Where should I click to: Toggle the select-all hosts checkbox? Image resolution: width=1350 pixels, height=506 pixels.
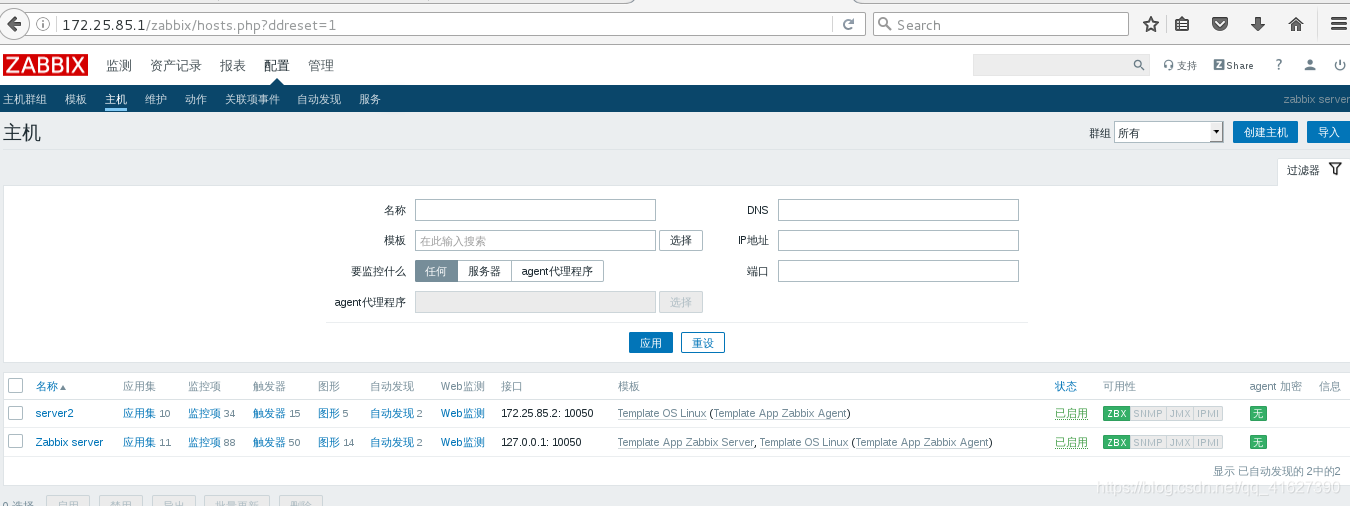point(15,385)
